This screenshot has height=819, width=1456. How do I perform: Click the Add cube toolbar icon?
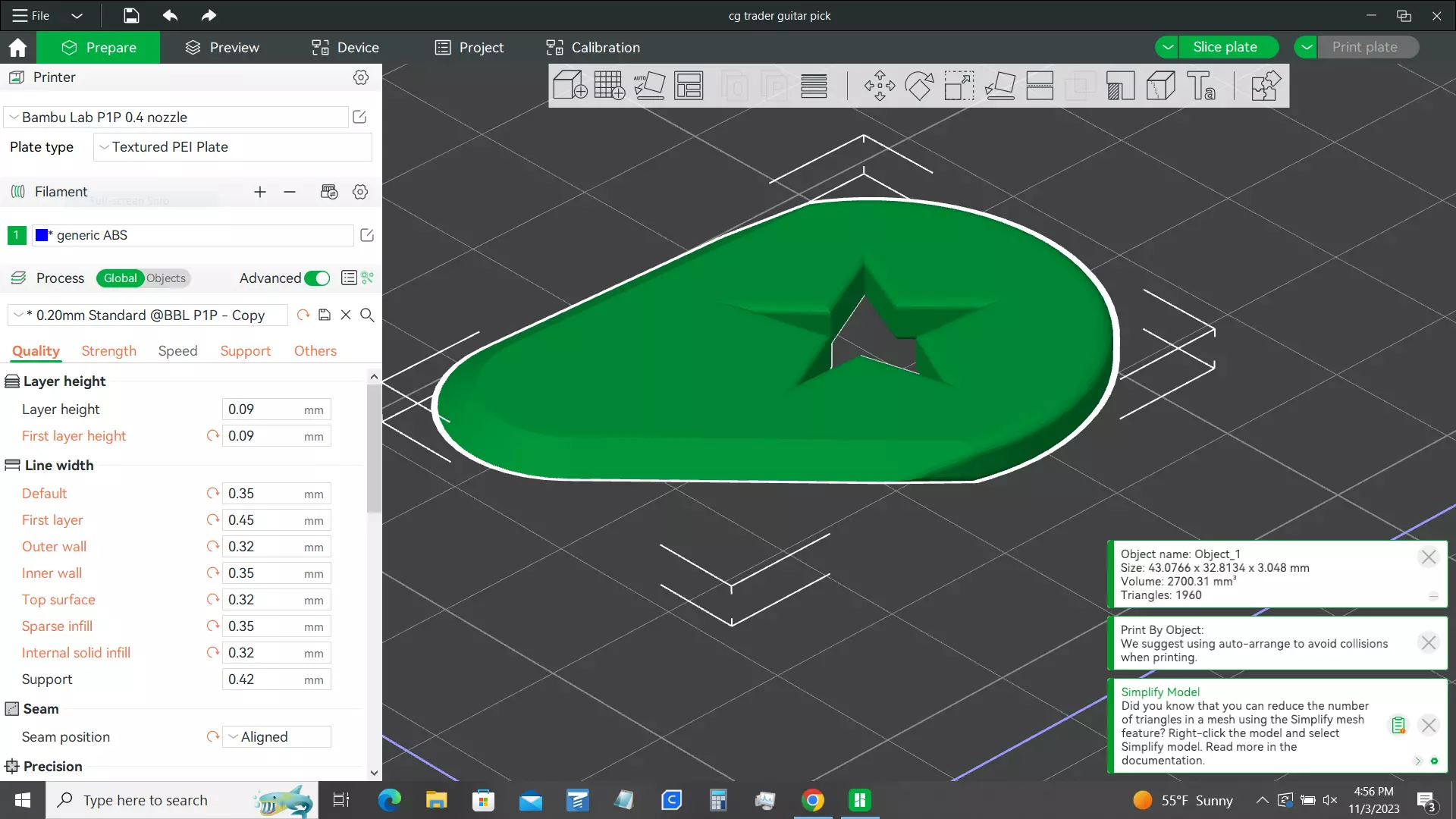point(570,86)
